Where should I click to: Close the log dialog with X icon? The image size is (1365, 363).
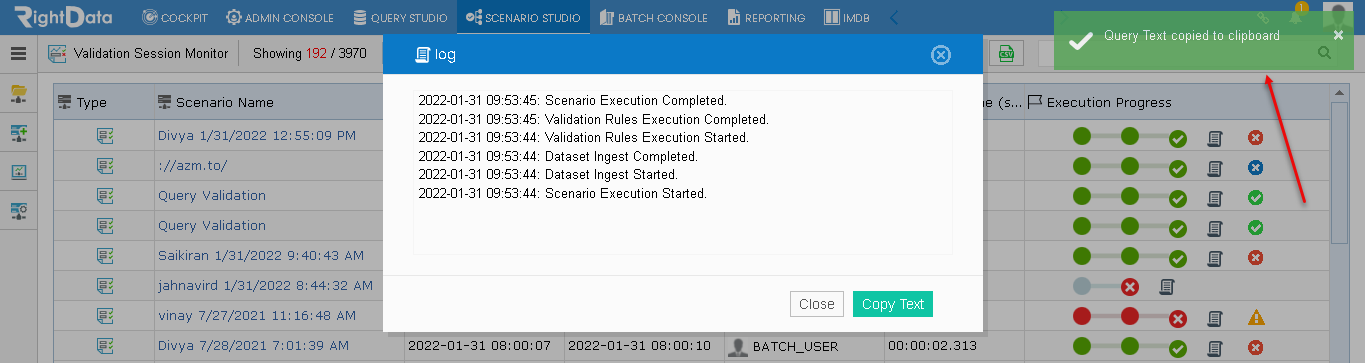(940, 55)
